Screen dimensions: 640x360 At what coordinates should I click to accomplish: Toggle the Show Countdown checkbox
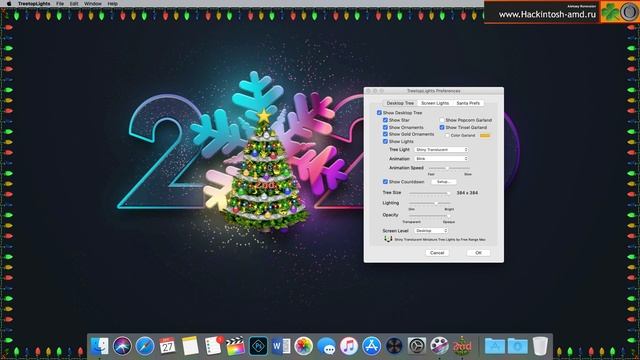[385, 182]
